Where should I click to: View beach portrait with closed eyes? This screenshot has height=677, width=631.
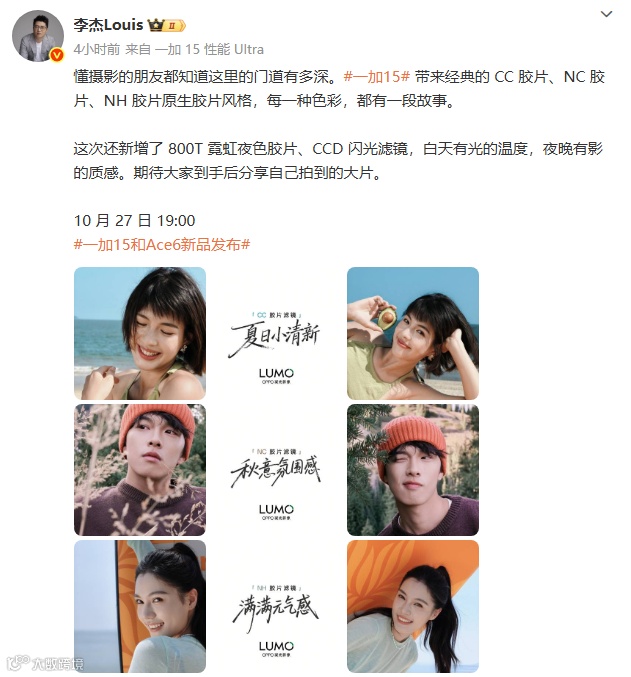[x=140, y=333]
